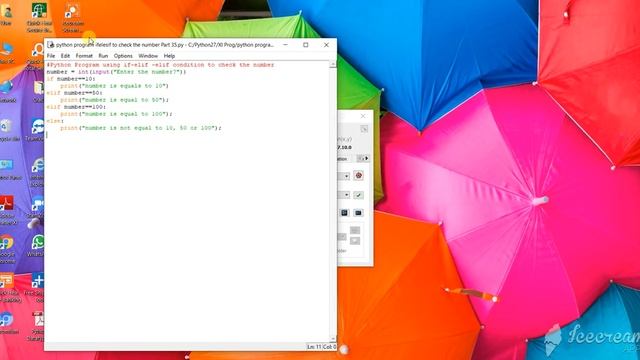Click the top-right icon in the recorder panel

[x=364, y=129]
